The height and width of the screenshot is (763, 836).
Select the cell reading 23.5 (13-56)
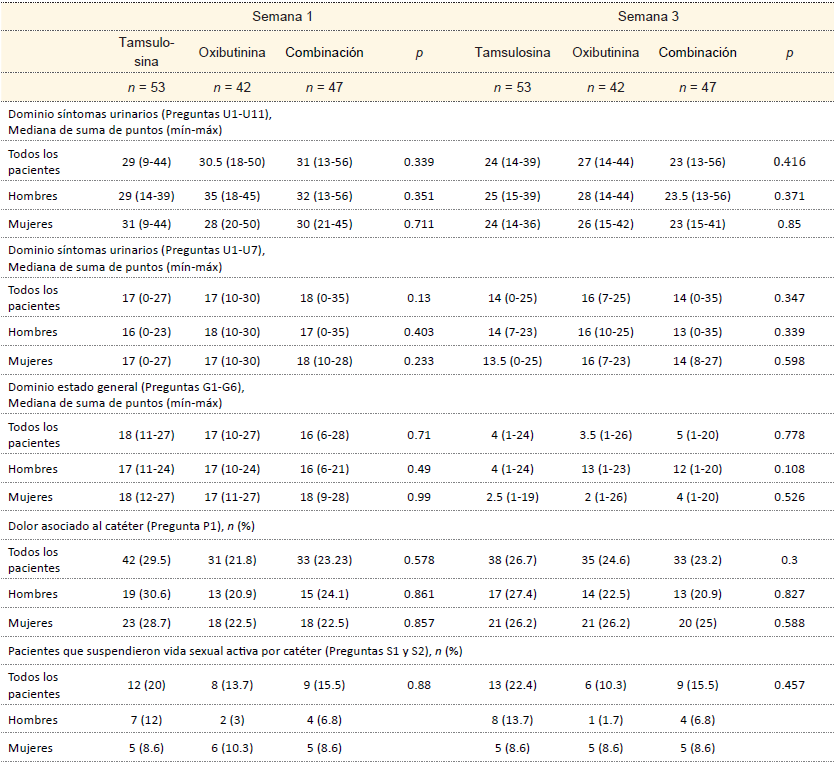point(696,197)
